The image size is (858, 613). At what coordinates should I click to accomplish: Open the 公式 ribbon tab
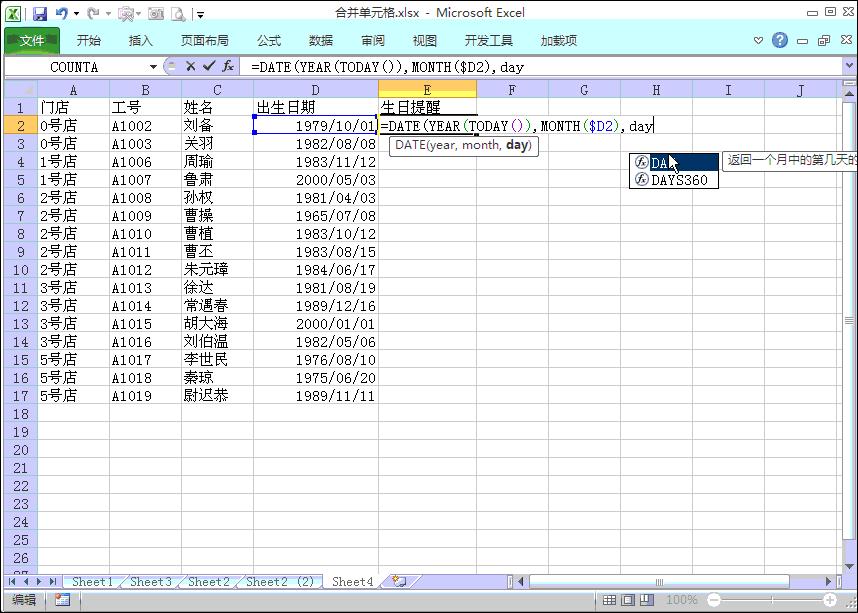click(x=269, y=41)
